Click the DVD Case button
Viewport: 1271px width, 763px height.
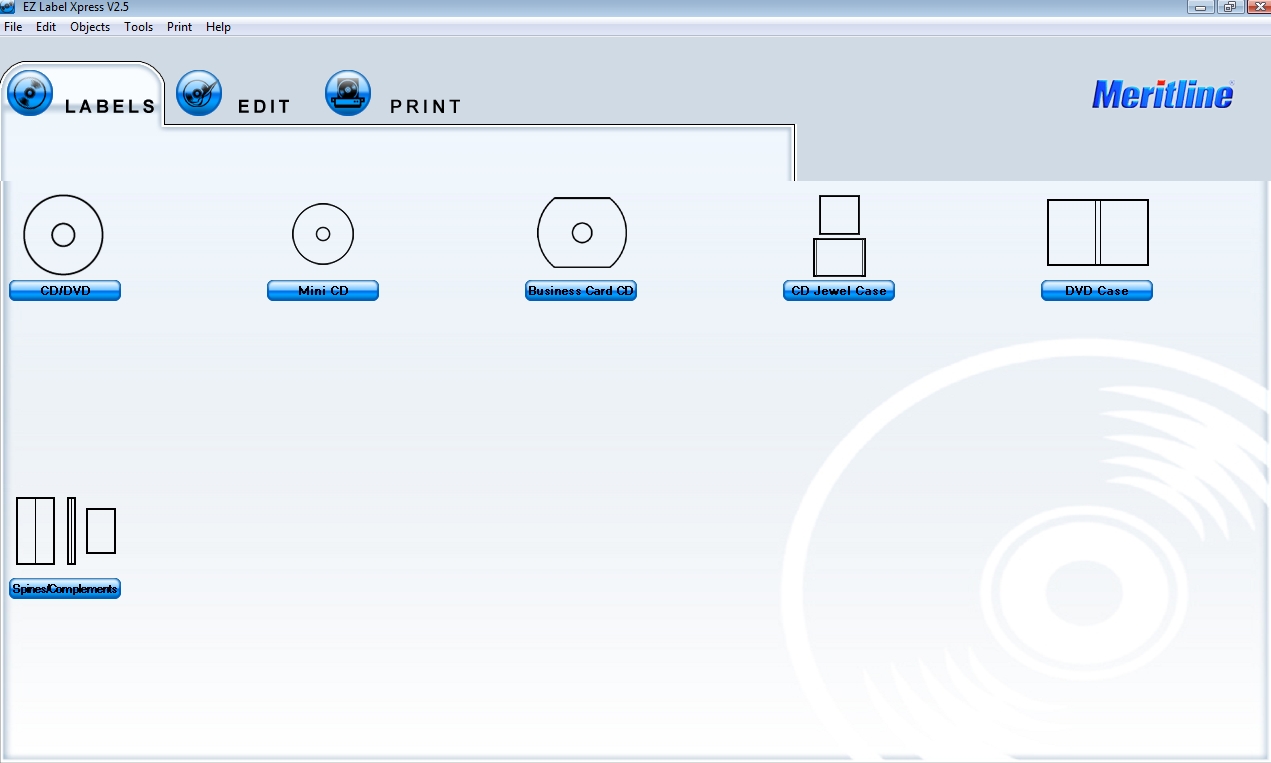[1096, 290]
